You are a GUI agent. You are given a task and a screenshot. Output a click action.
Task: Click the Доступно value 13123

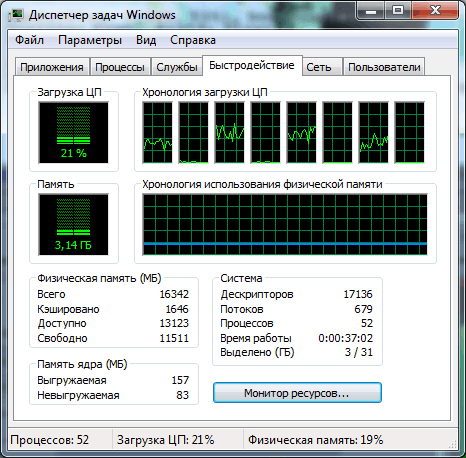[x=174, y=323]
